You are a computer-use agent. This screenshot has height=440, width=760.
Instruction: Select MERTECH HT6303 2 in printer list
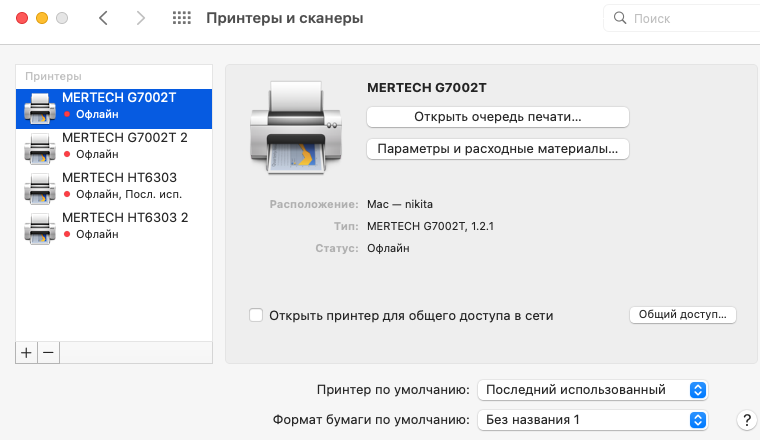pos(125,217)
